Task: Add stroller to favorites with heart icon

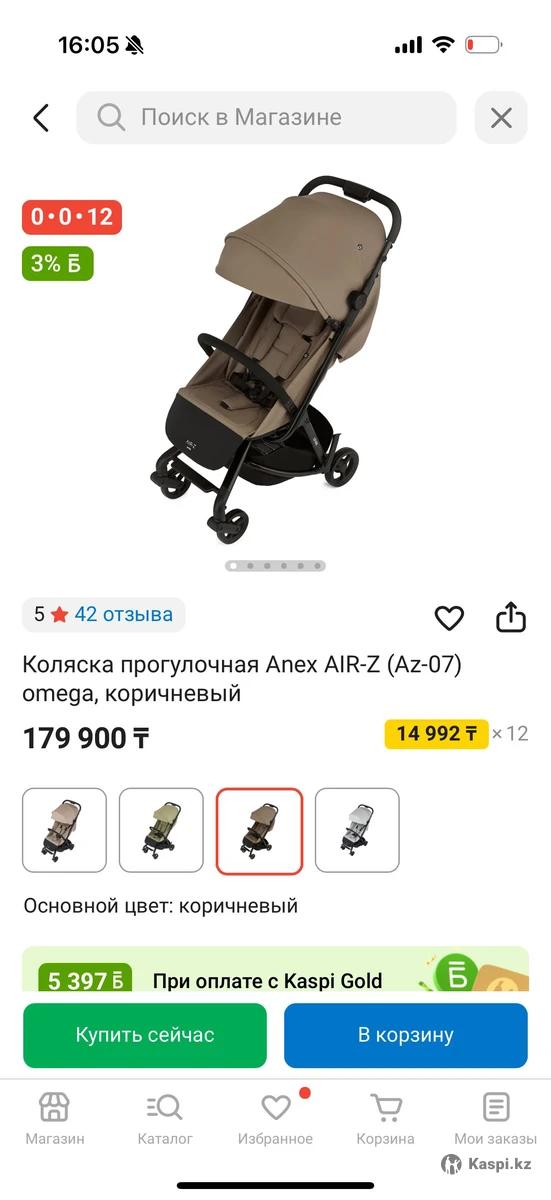Action: coord(449,618)
